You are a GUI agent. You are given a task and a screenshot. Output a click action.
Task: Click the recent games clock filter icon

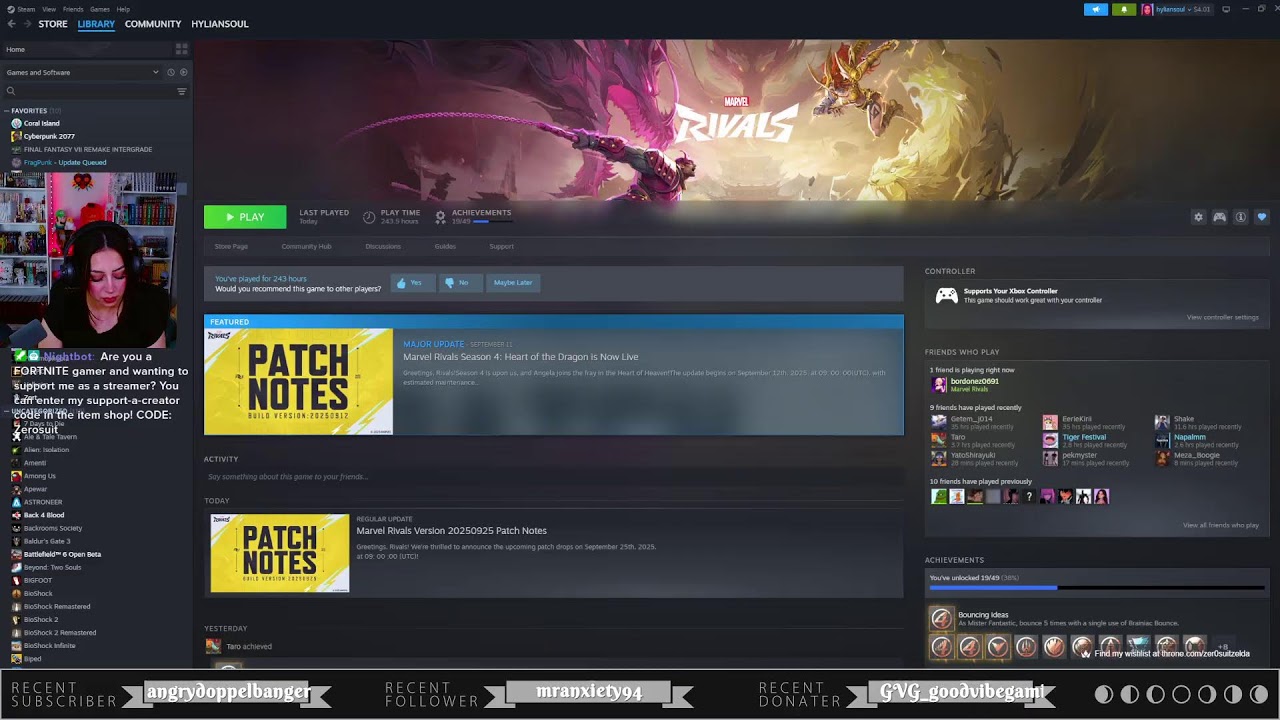(171, 72)
